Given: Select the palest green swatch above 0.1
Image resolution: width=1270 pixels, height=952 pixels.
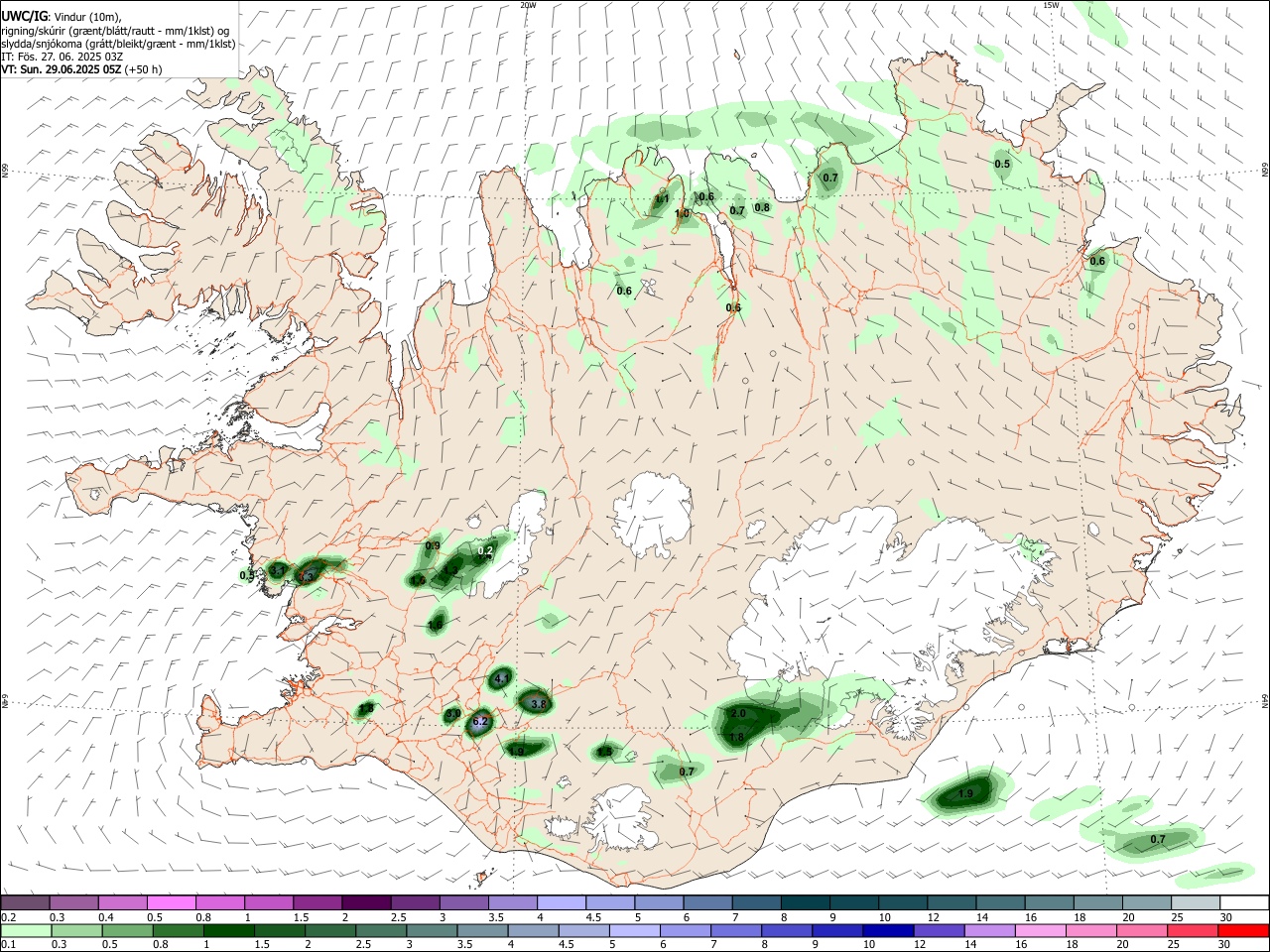Looking at the screenshot, I should point(26,930).
